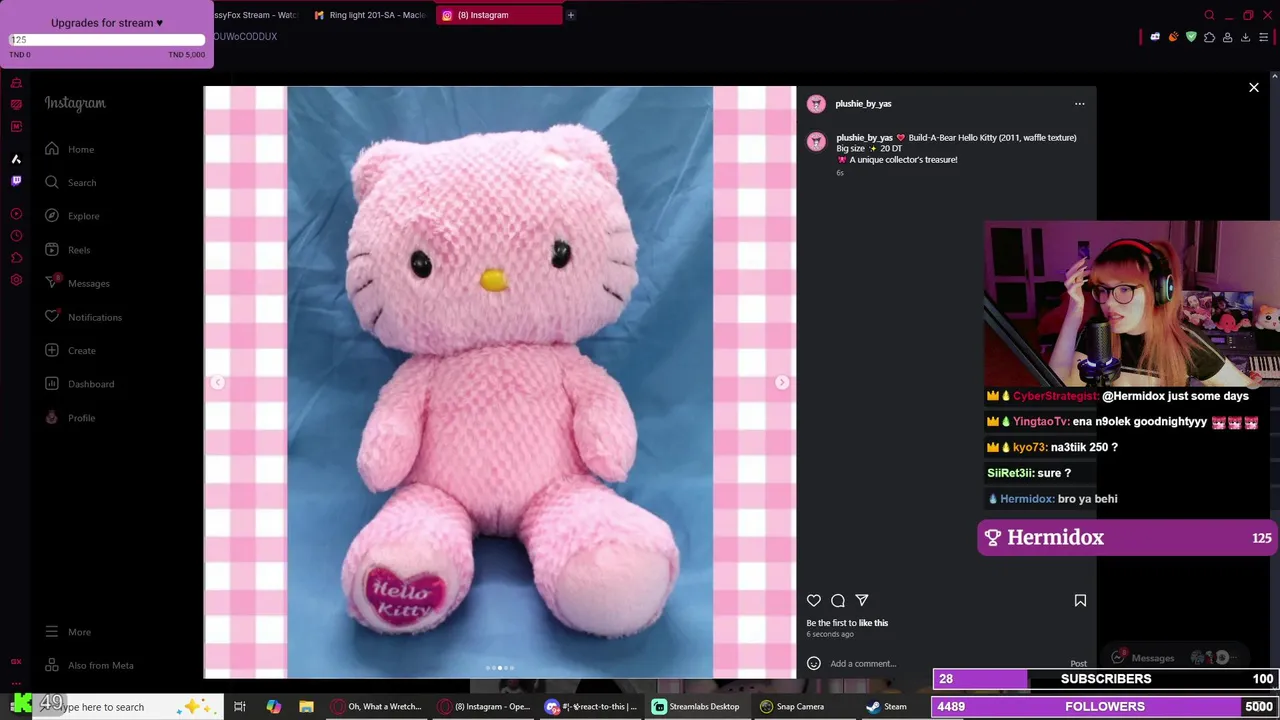1280x720 pixels.
Task: Click Create new post
Action: [x=70, y=351]
